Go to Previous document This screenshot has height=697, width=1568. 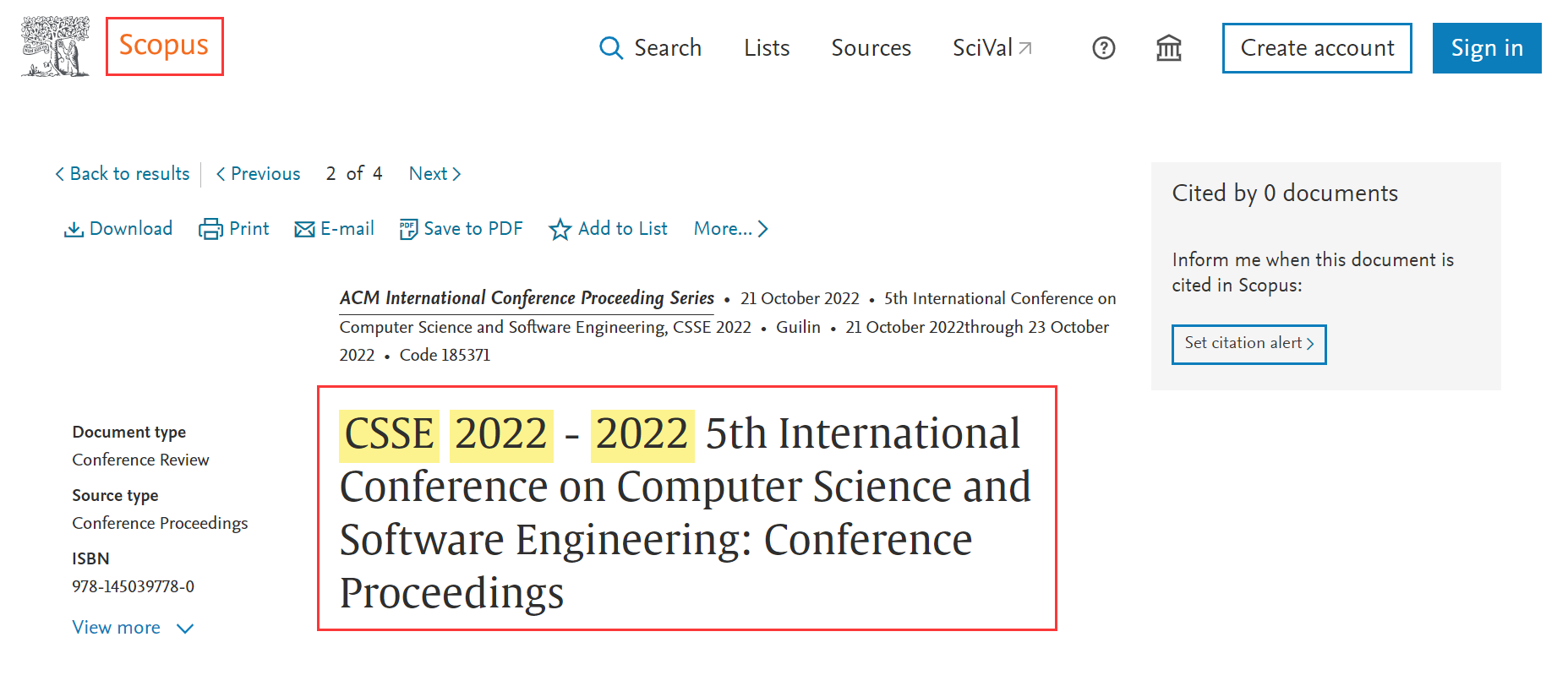[258, 173]
